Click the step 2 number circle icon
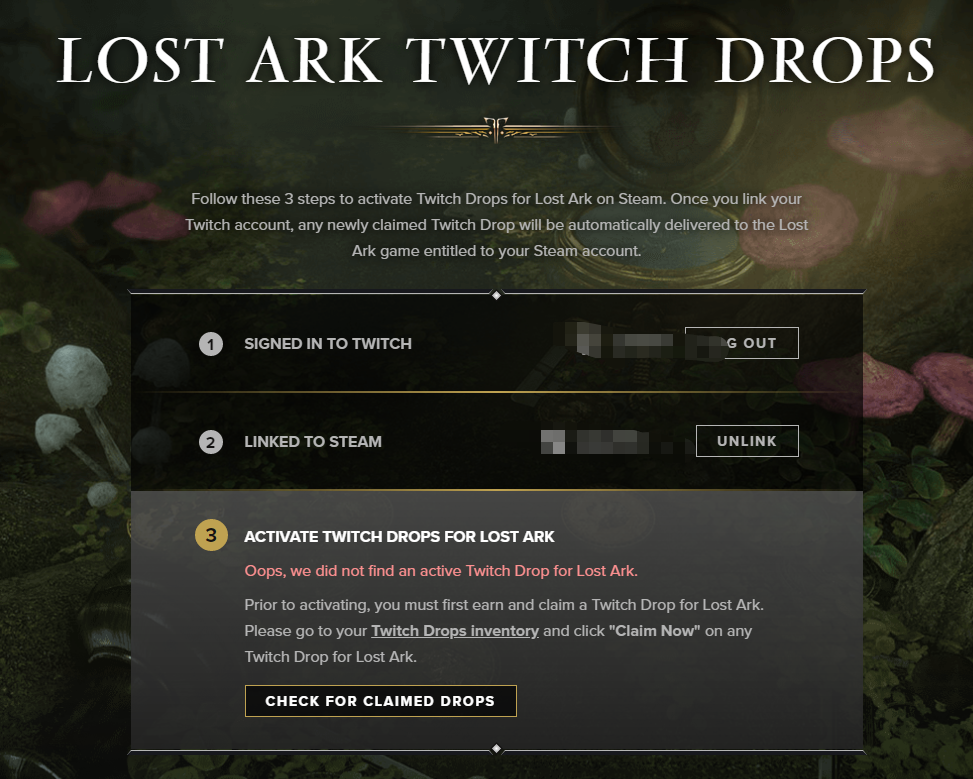Viewport: 973px width, 779px height. [x=211, y=442]
